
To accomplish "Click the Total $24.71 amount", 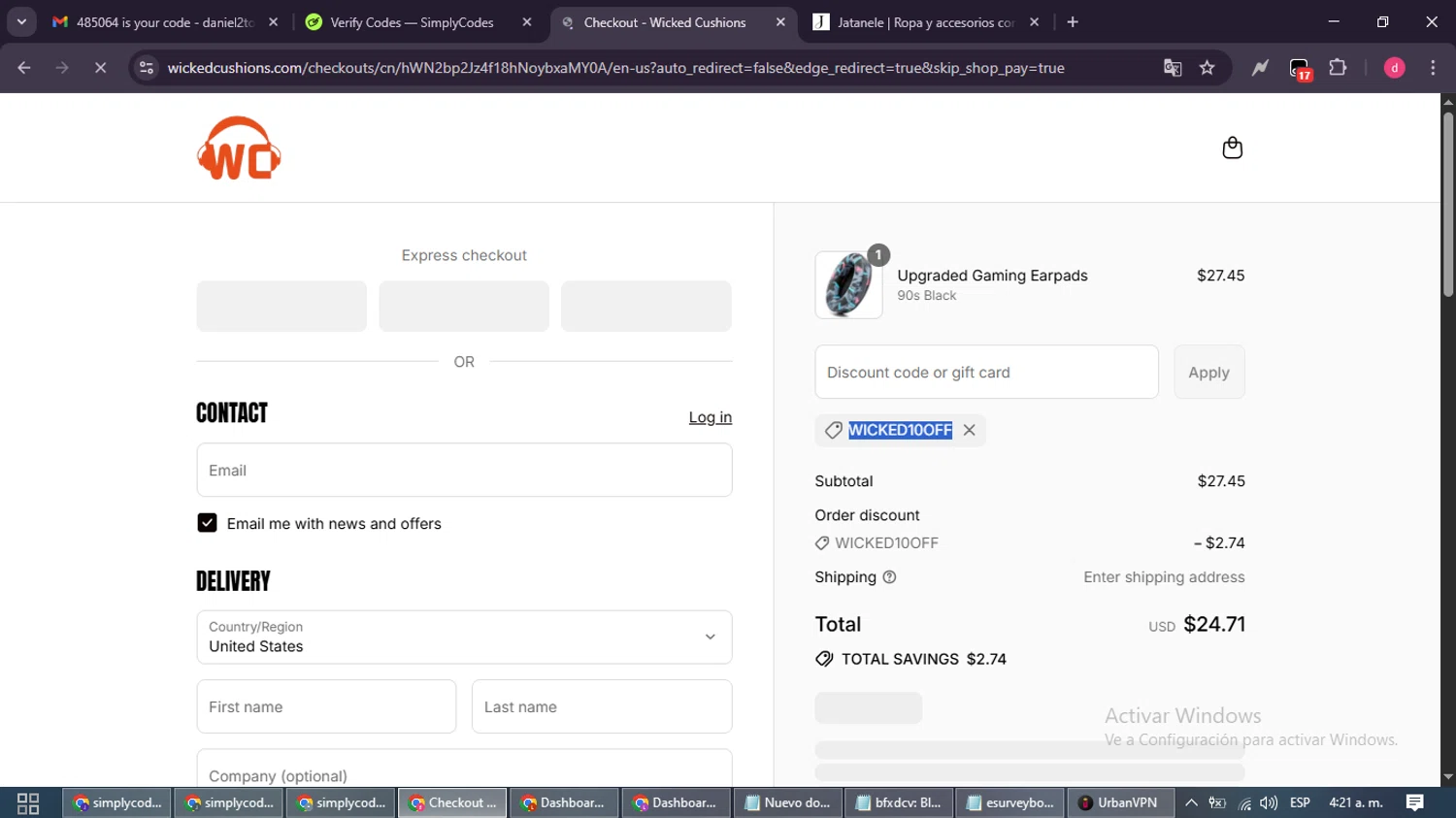I will point(1214,625).
